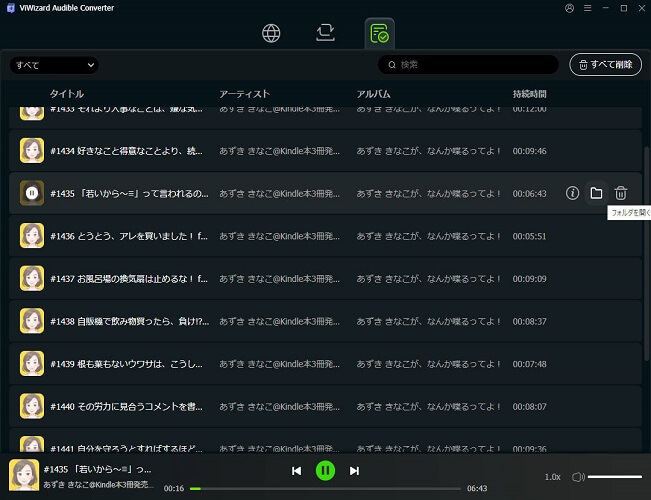Switch to the converting list tab
The width and height of the screenshot is (651, 500).
326,33
